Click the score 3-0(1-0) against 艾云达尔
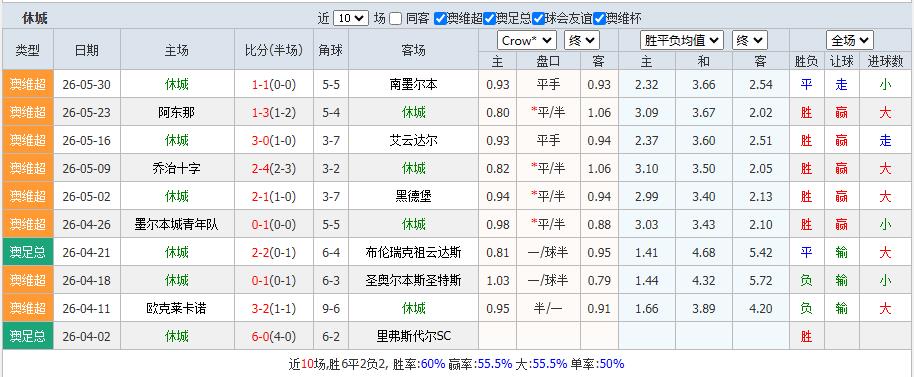The image size is (914, 377). coord(274,140)
